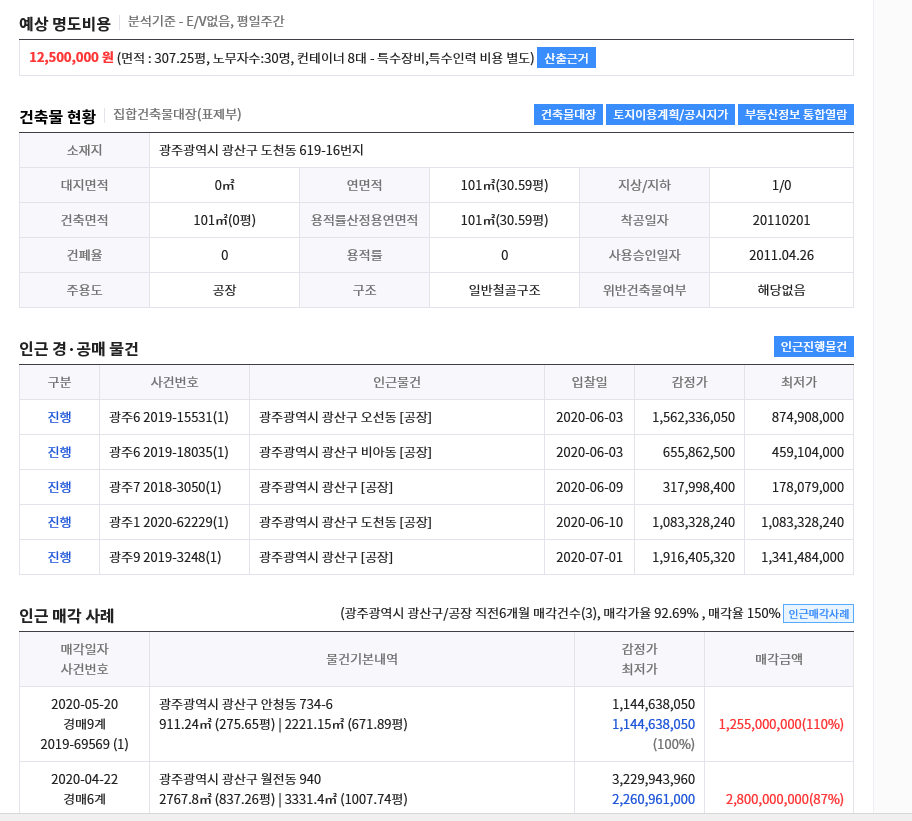Click address 광주광역시 광산구 도천동 619-16번지
The width and height of the screenshot is (912, 821).
click(x=261, y=150)
